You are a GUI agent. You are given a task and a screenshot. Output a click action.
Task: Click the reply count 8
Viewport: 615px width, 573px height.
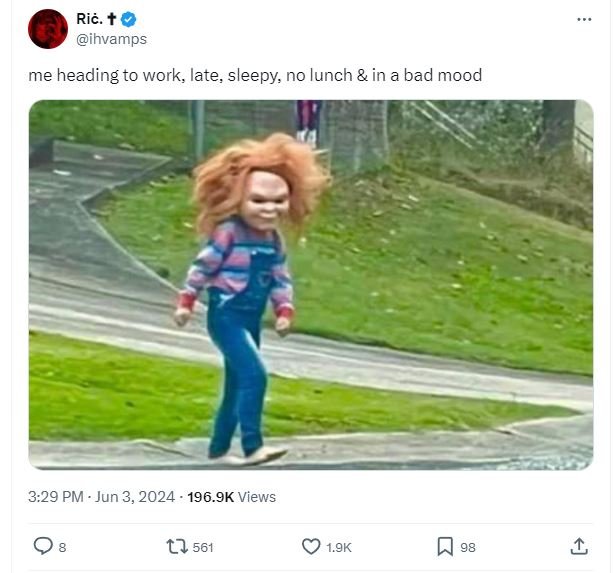pyautogui.click(x=62, y=547)
